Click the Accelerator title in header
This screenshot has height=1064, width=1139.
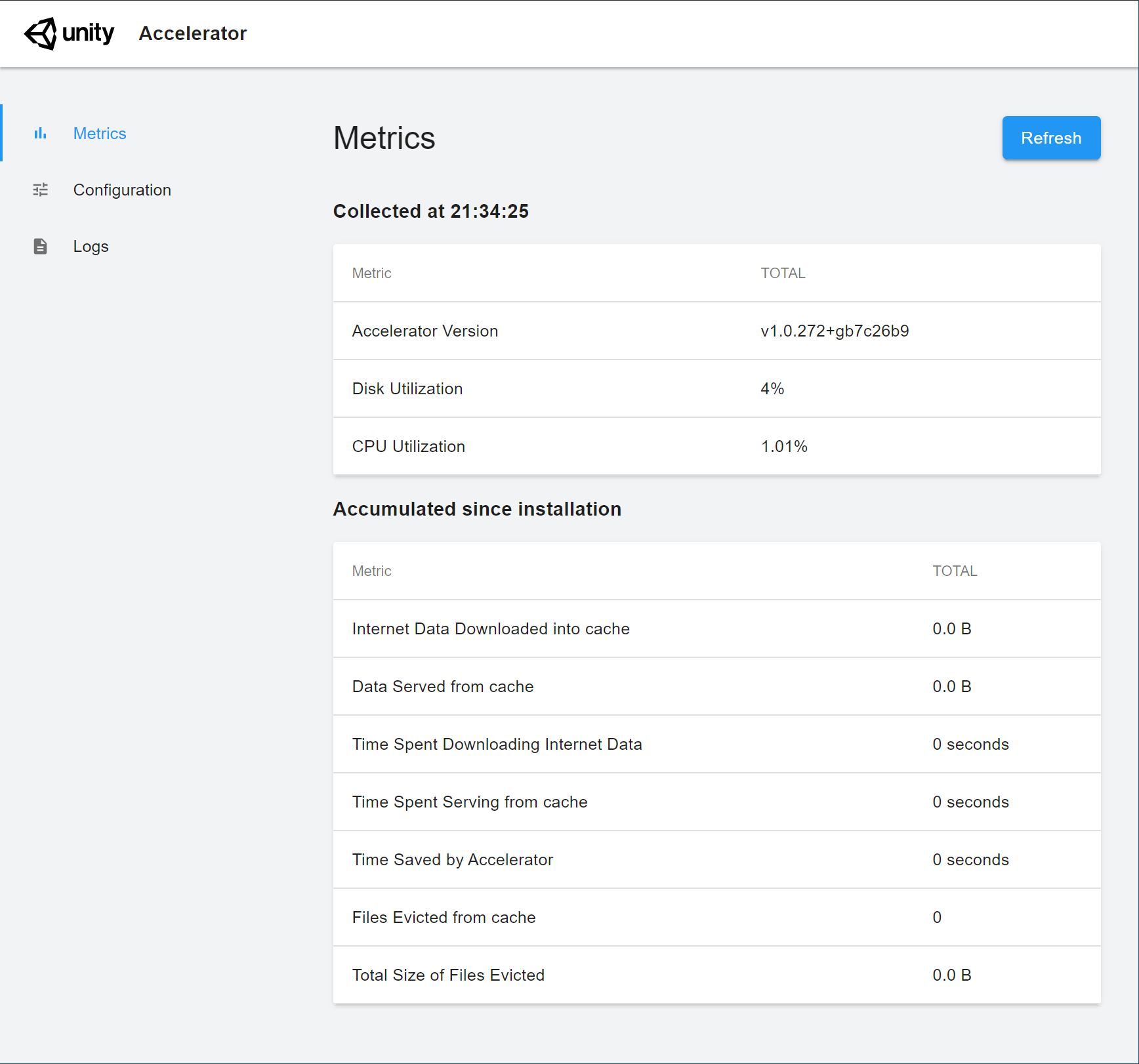(193, 33)
